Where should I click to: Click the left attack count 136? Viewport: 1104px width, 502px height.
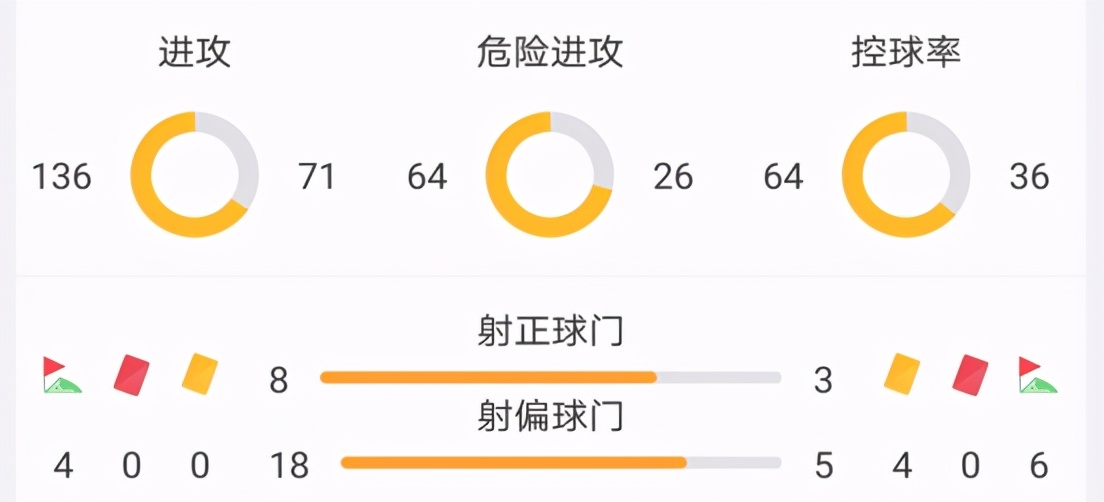point(62,177)
